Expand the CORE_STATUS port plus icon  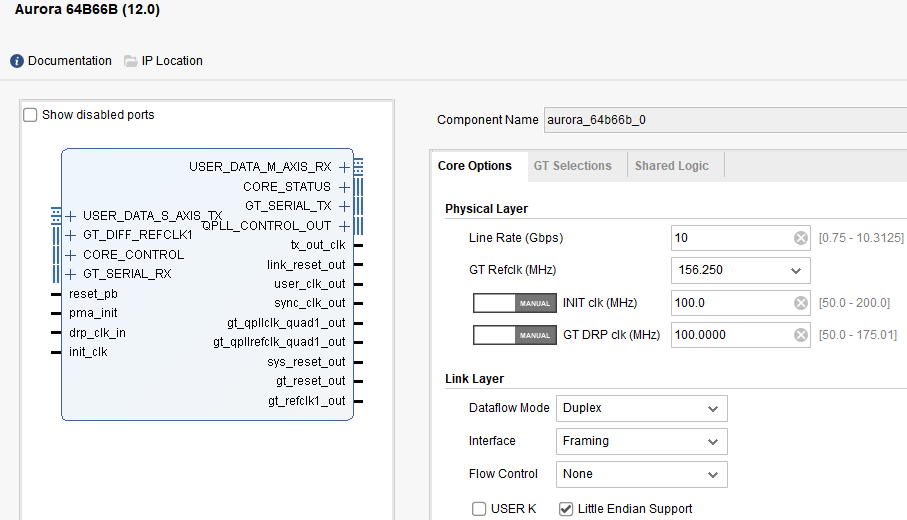344,187
